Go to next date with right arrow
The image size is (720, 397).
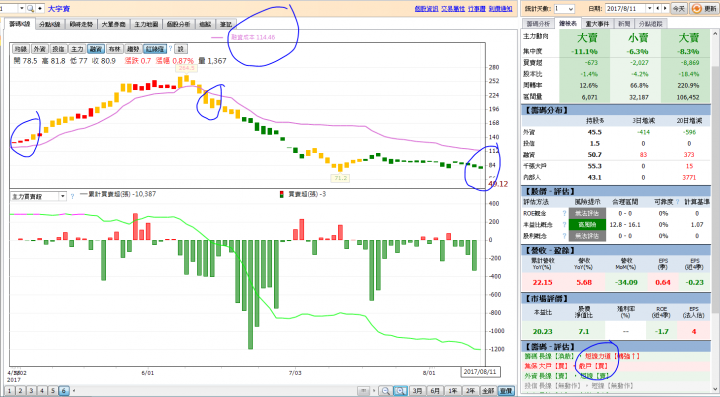click(665, 9)
